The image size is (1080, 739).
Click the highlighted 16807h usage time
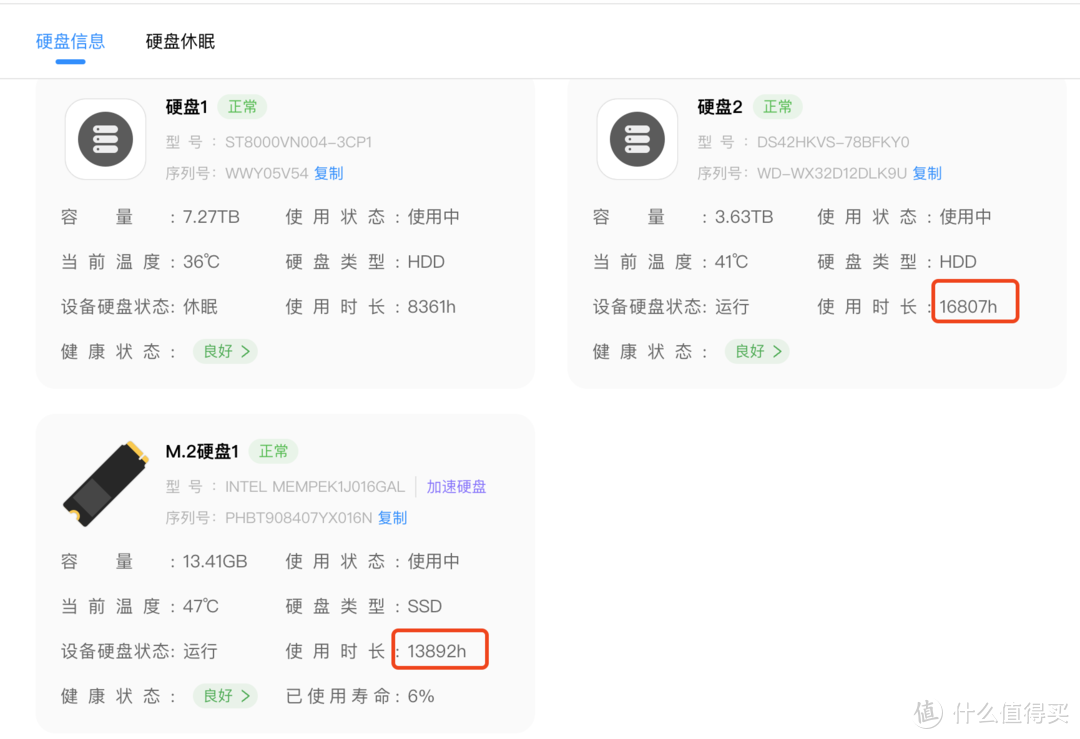point(974,301)
